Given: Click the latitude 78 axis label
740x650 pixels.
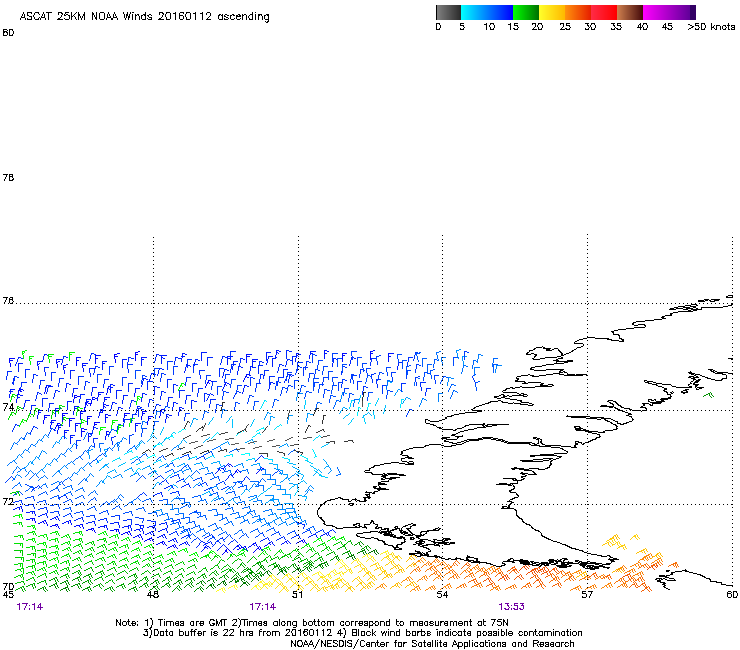Looking at the screenshot, I should click(x=8, y=177).
